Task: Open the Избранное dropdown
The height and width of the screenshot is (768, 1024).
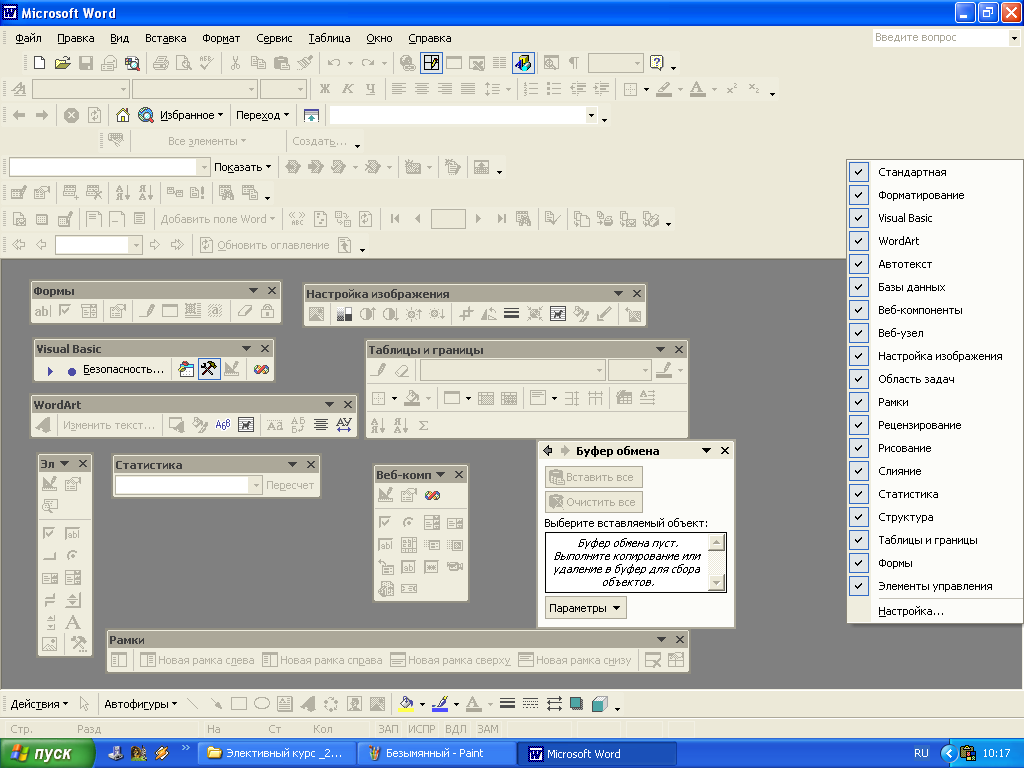Action: coord(191,115)
